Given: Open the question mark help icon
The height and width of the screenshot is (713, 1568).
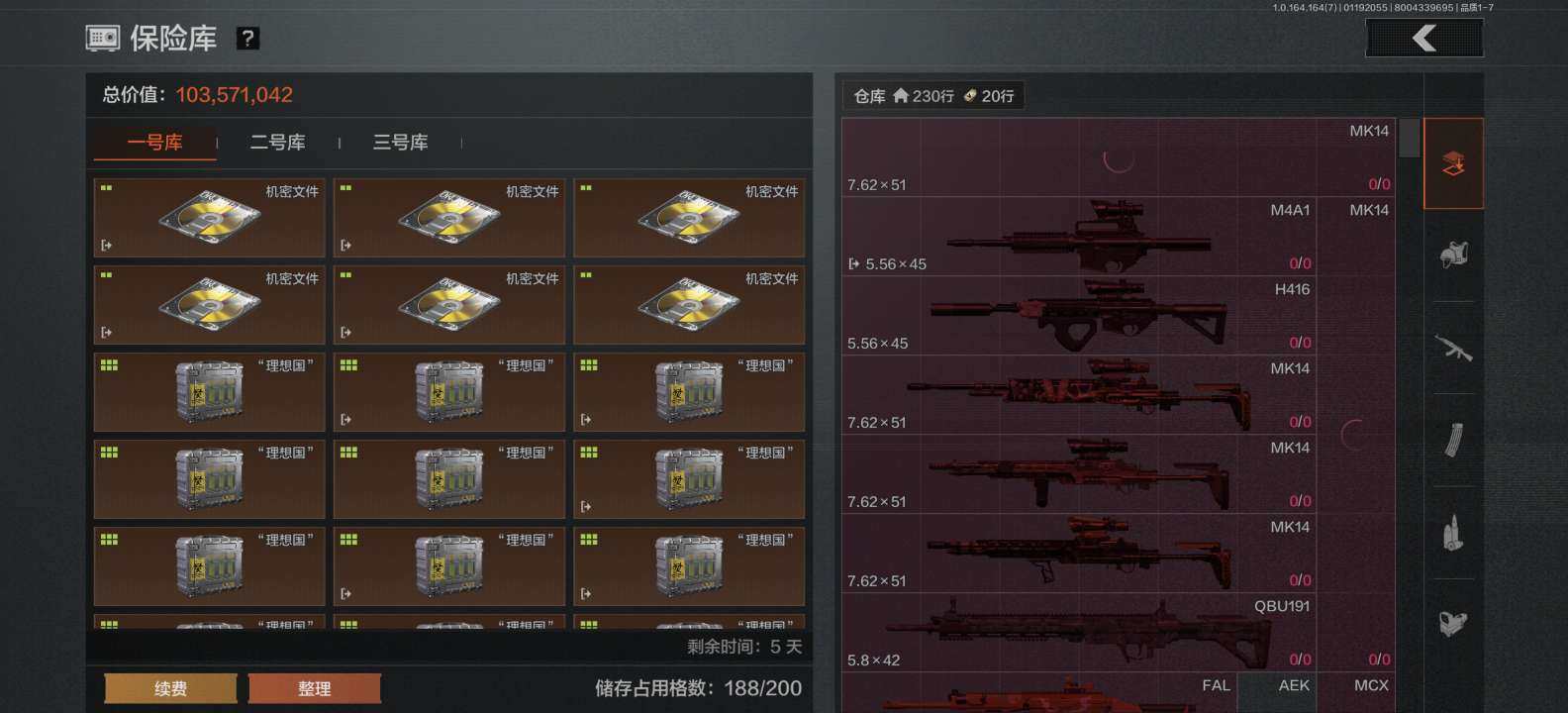Looking at the screenshot, I should (247, 39).
